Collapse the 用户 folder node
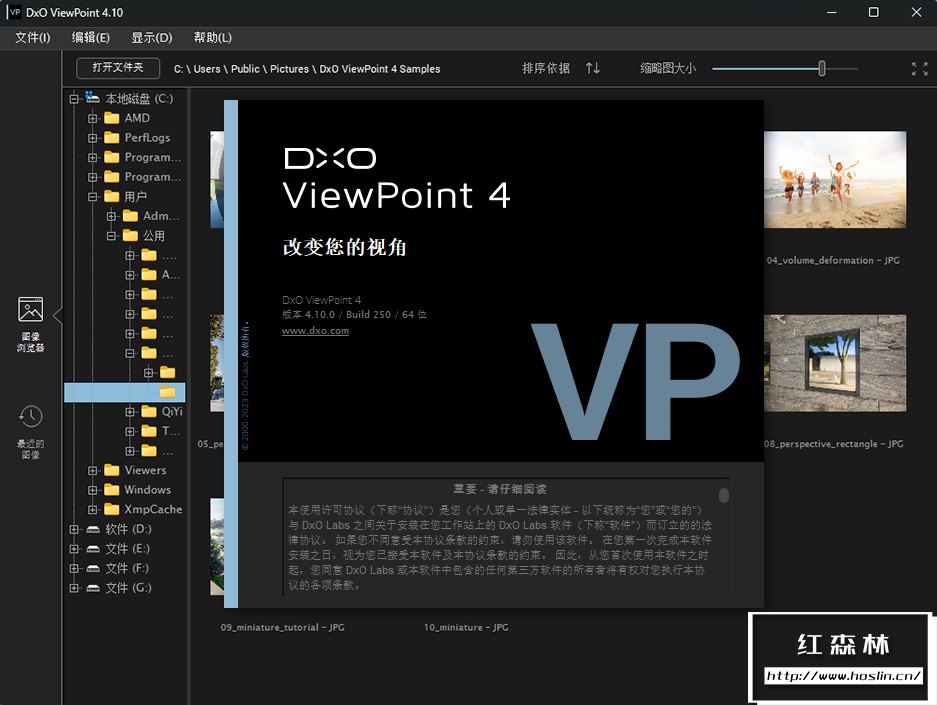Screen dimensions: 937x705 [x=93, y=197]
